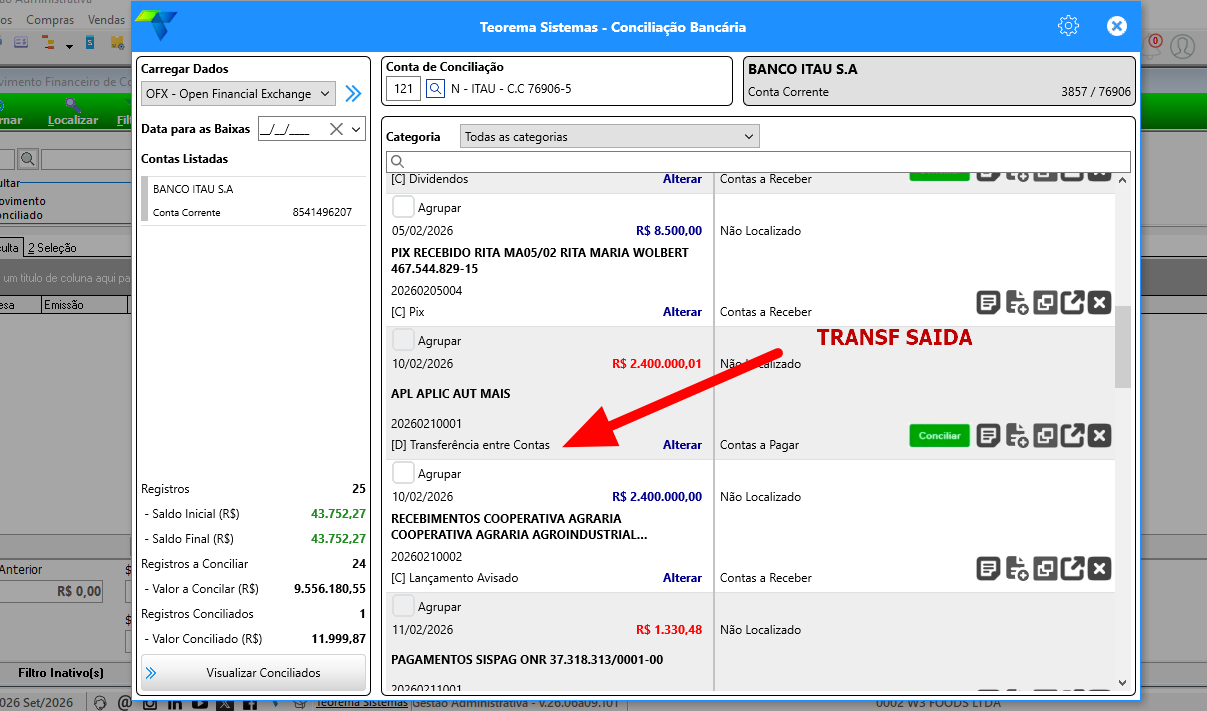Add a document on the PIX RECEBIDO row

click(x=1017, y=303)
